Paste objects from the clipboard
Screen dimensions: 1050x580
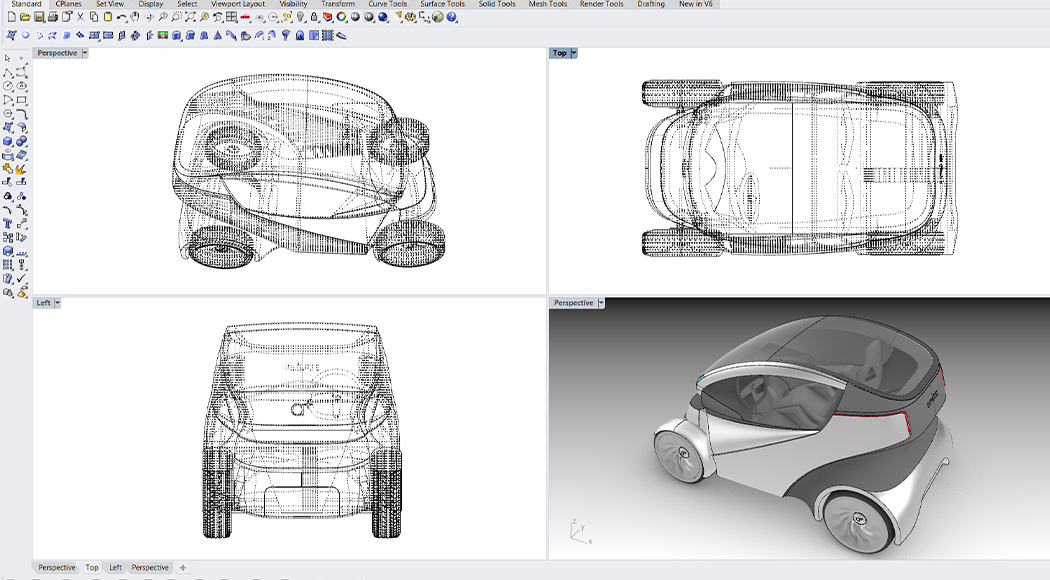tap(106, 18)
